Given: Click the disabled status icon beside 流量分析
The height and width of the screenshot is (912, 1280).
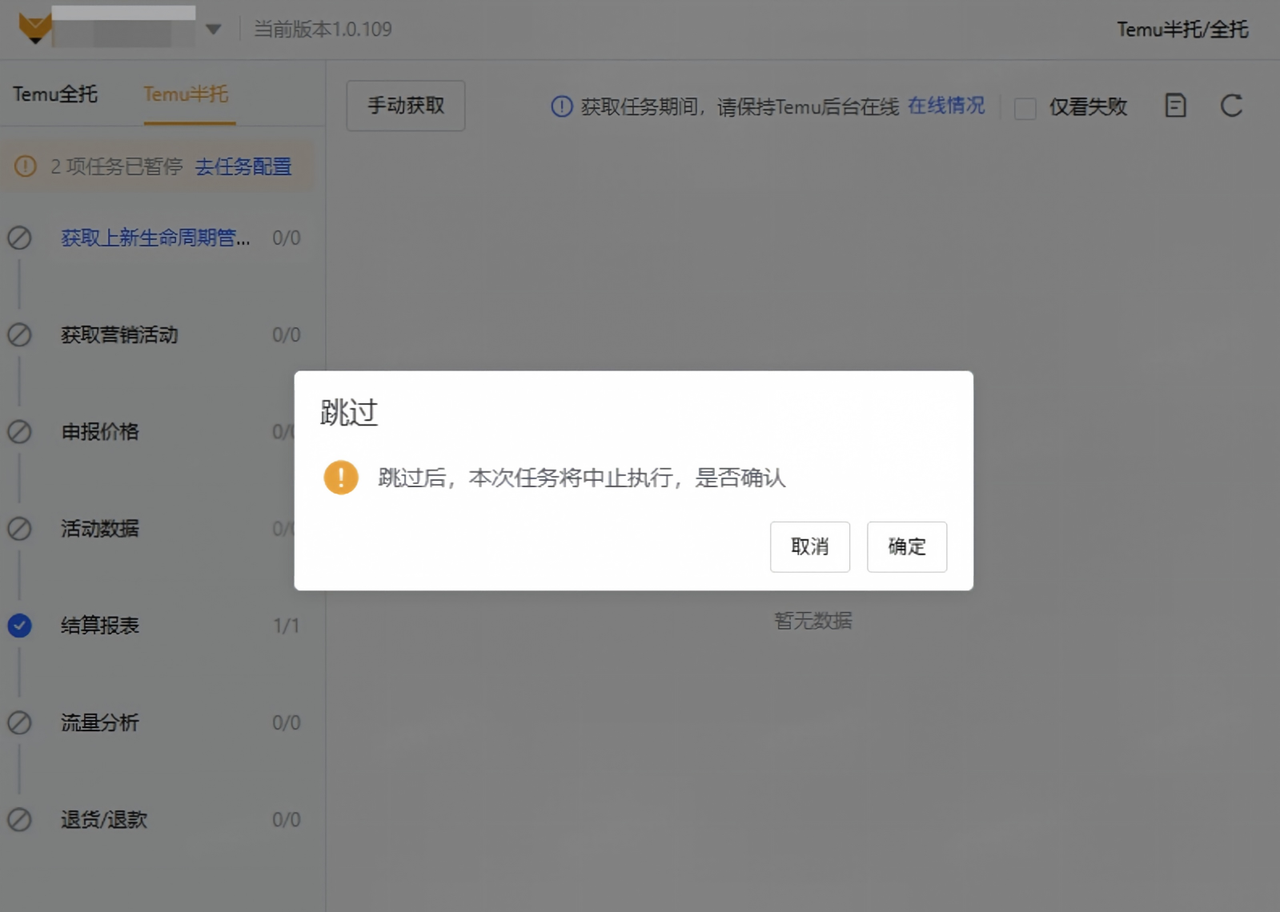Looking at the screenshot, I should (x=19, y=723).
